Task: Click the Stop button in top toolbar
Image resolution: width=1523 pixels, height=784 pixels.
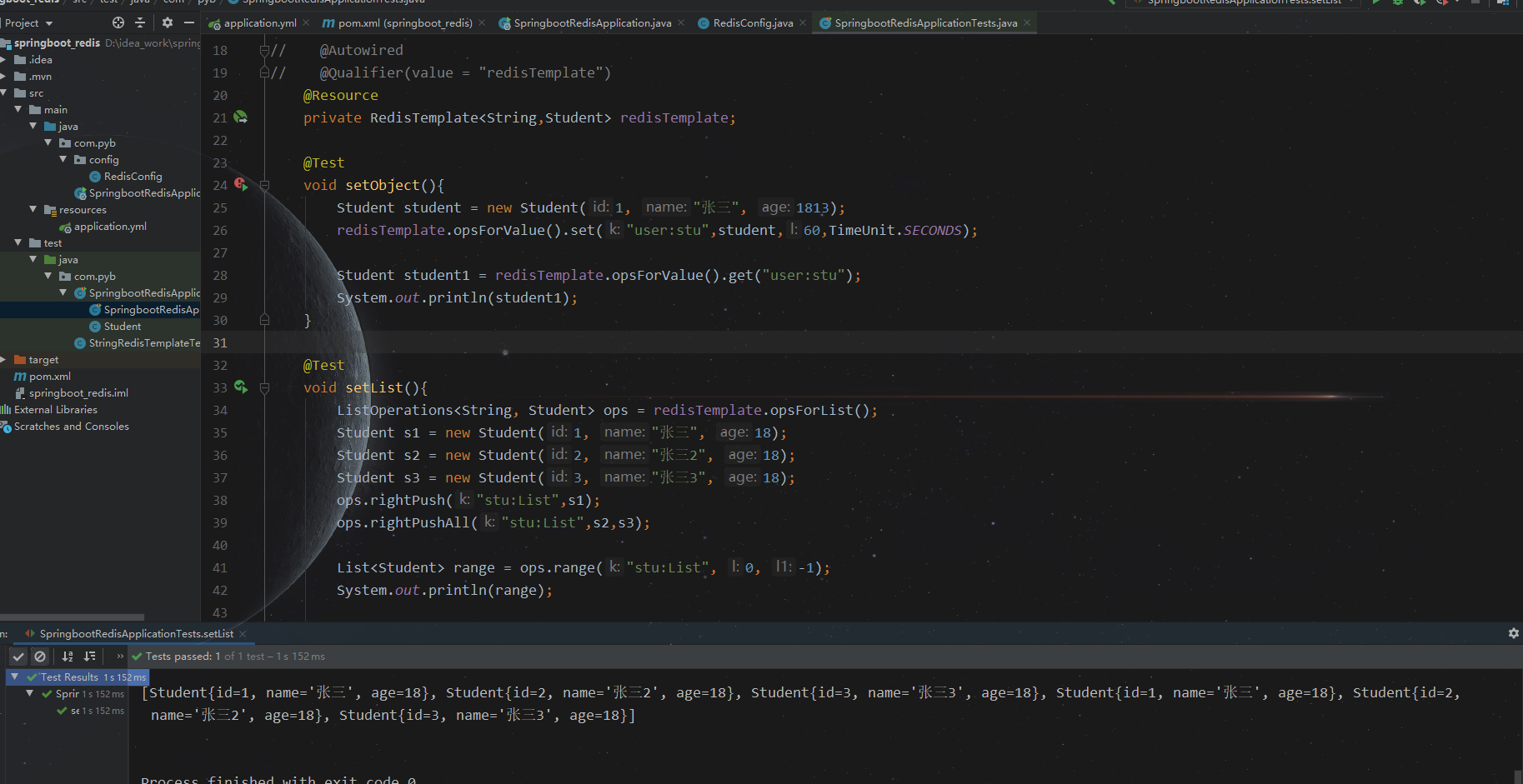Action: click(x=1476, y=2)
